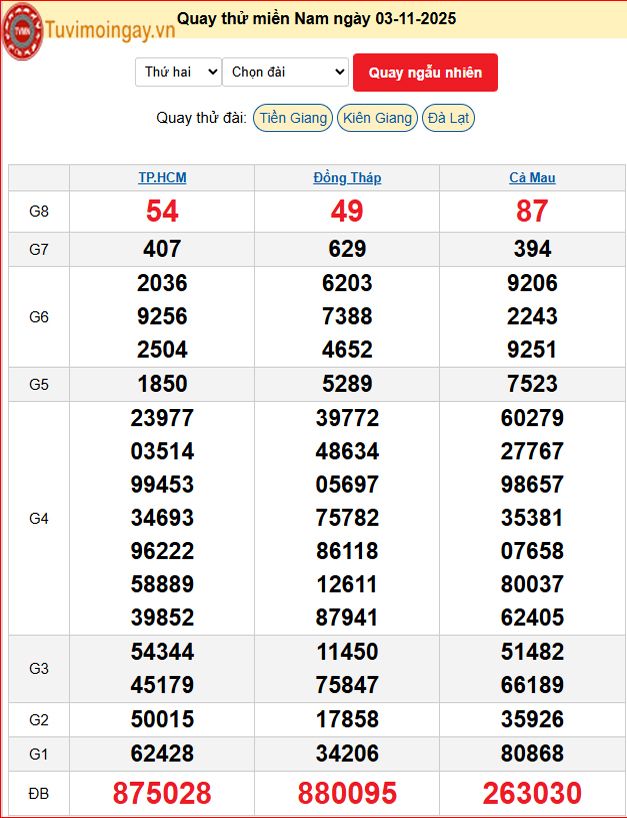The image size is (627, 818).
Task: Click Đồng Tháp G8 result 49
Action: point(347,211)
